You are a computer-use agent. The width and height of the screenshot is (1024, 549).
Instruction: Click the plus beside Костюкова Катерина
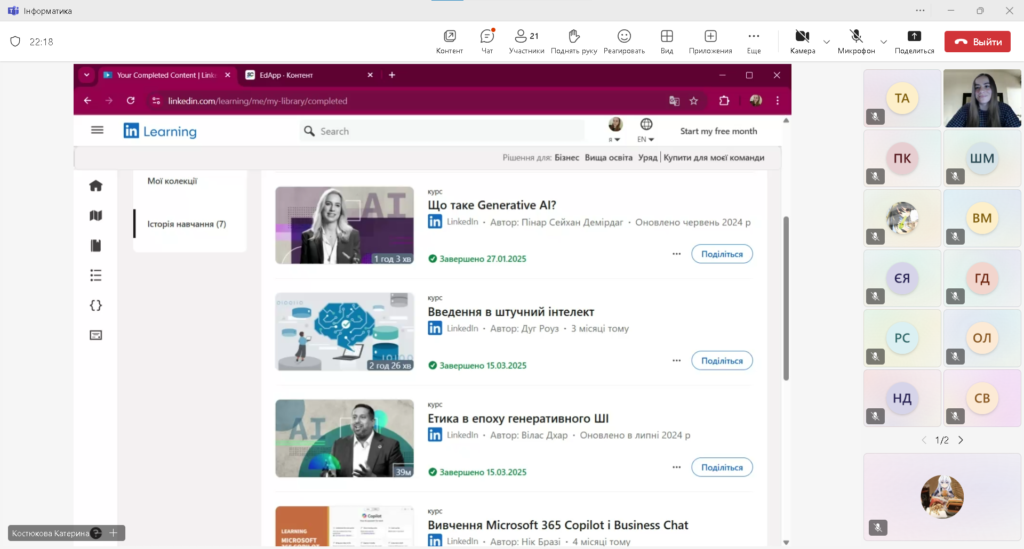tap(113, 533)
